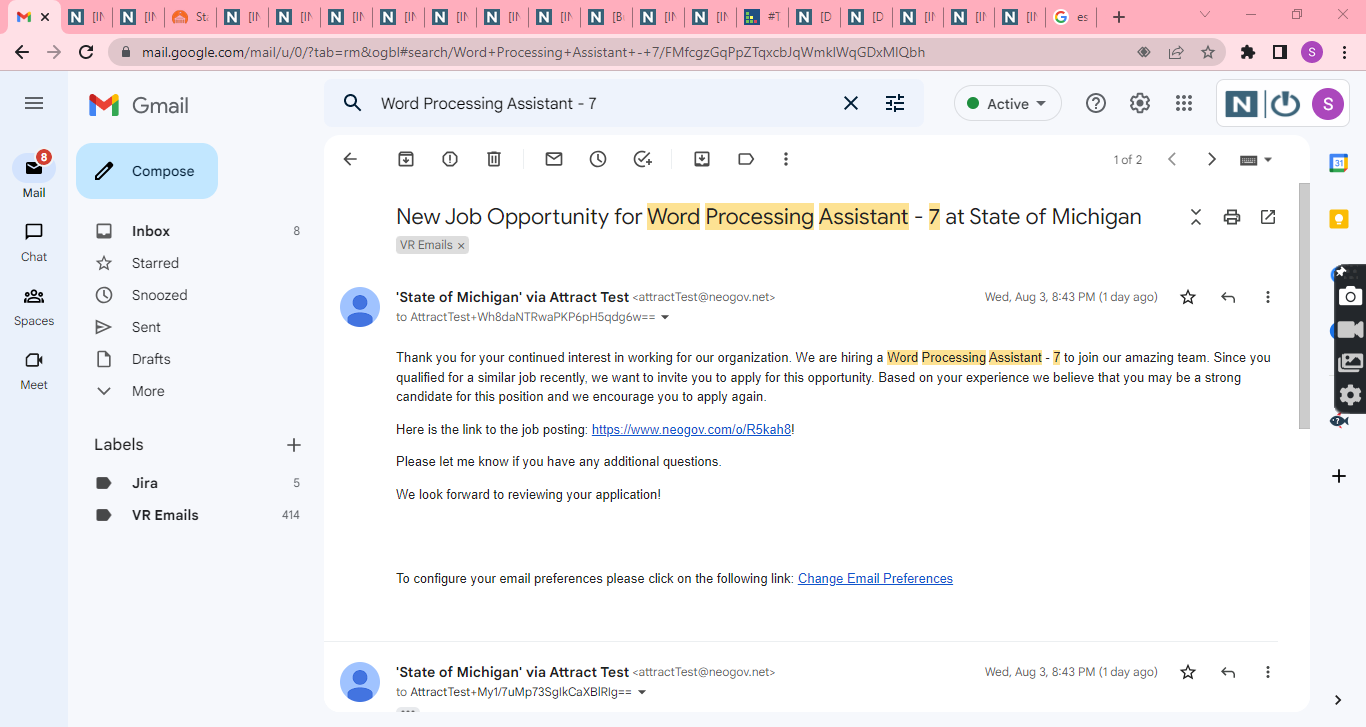Remove the VR Emails label chip
This screenshot has height=727, width=1366.
pos(461,245)
